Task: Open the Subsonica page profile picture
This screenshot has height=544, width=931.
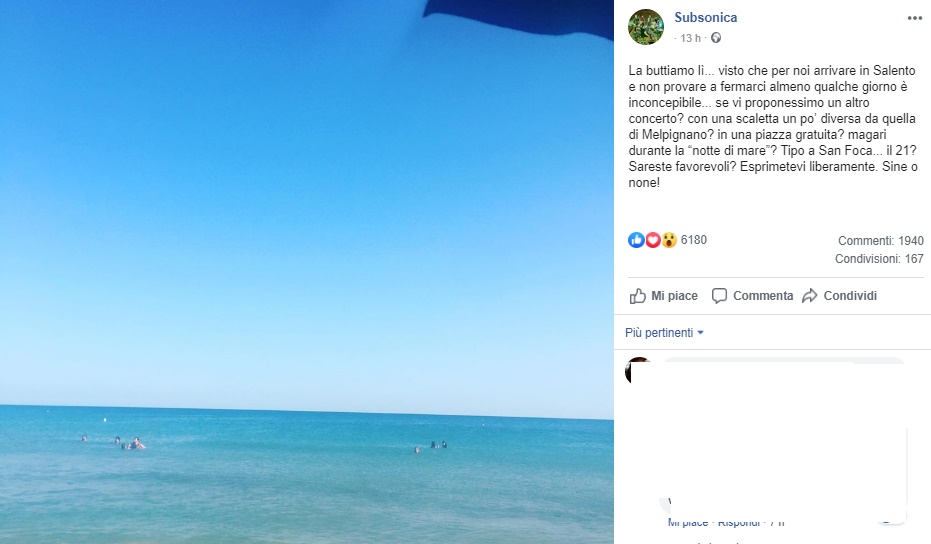Action: 646,27
